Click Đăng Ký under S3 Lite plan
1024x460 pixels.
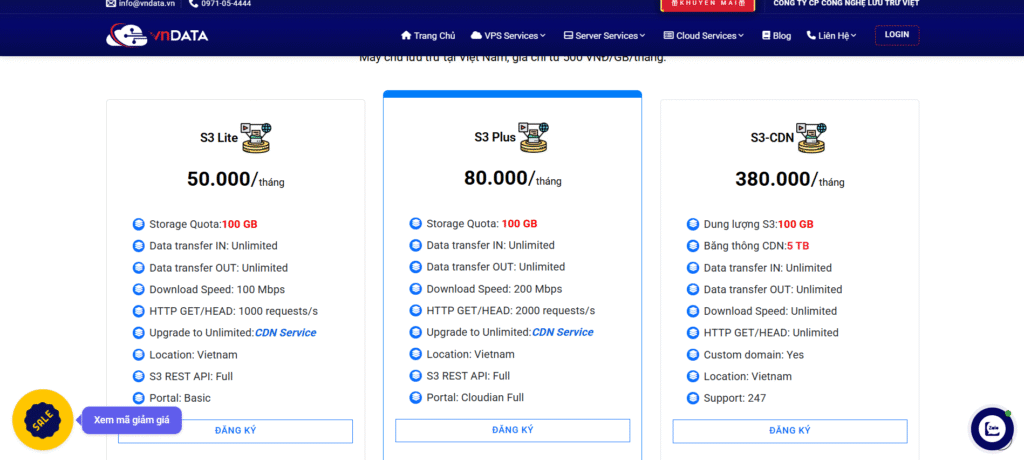click(x=235, y=431)
